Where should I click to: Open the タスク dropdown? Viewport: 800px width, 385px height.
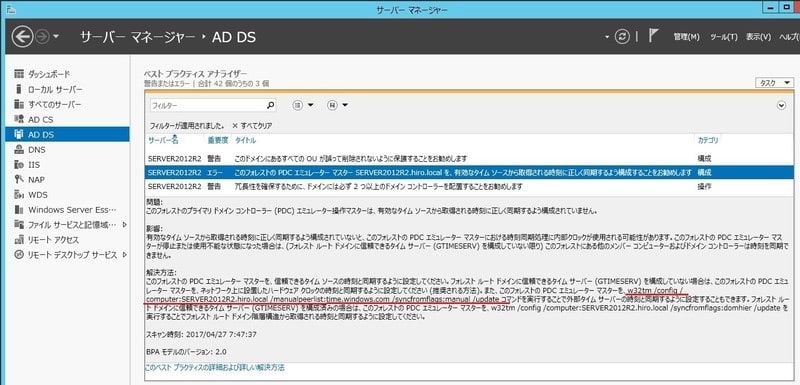coord(774,83)
